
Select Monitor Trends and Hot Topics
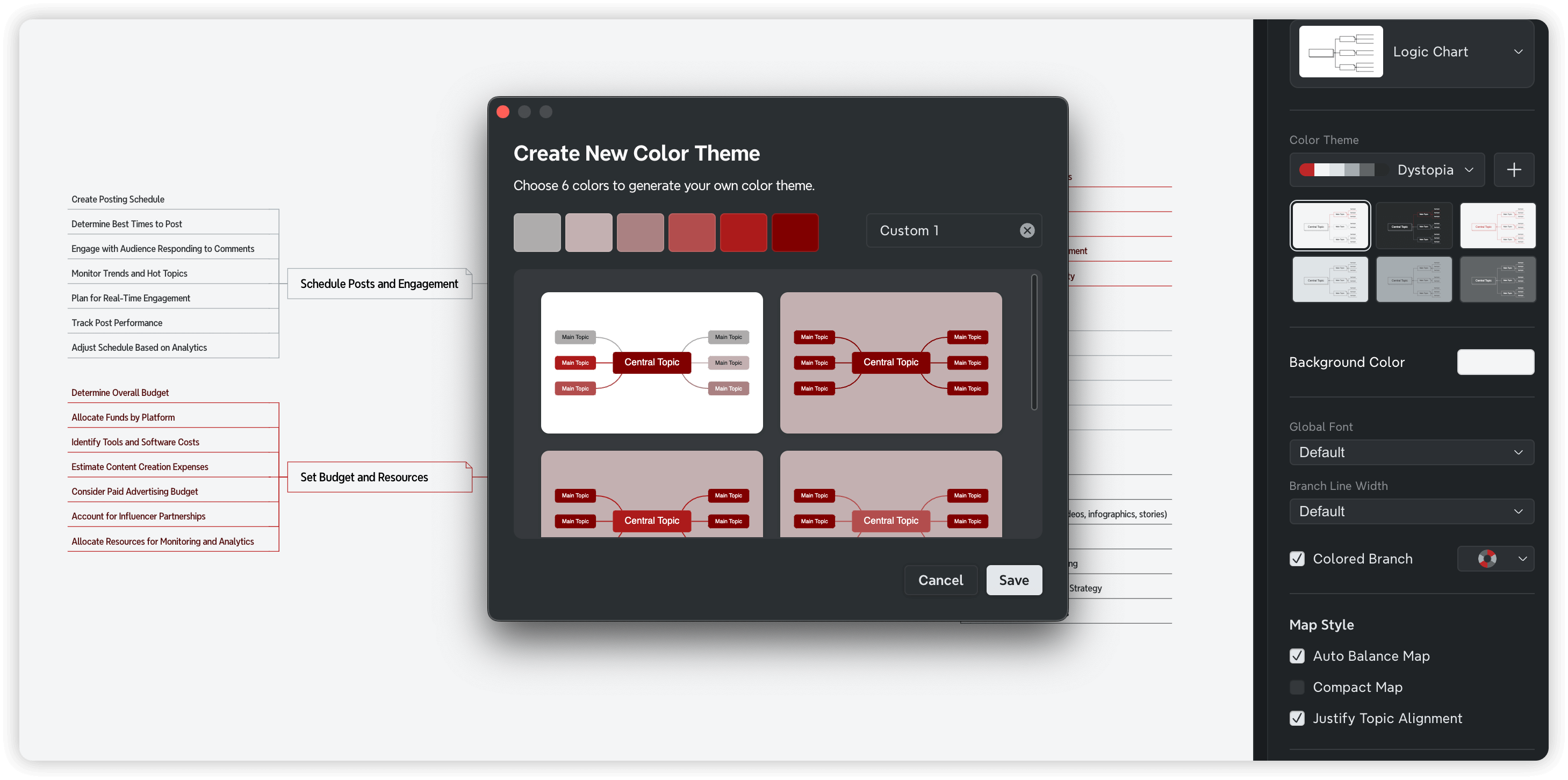(129, 273)
